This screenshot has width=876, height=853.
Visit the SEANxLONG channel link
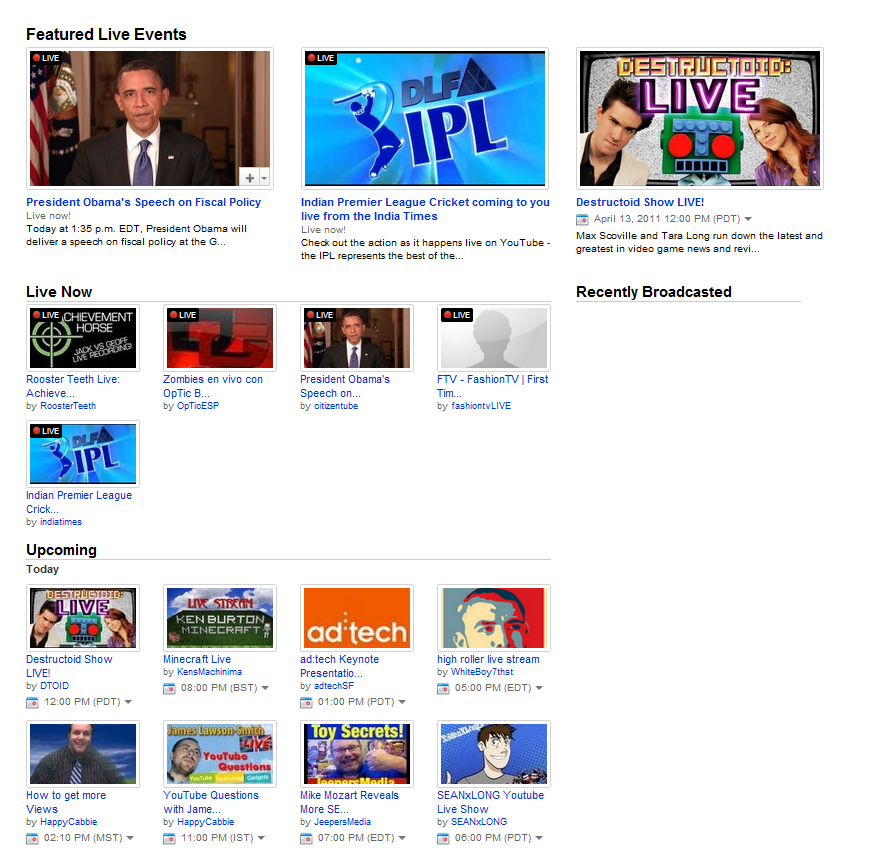click(479, 822)
